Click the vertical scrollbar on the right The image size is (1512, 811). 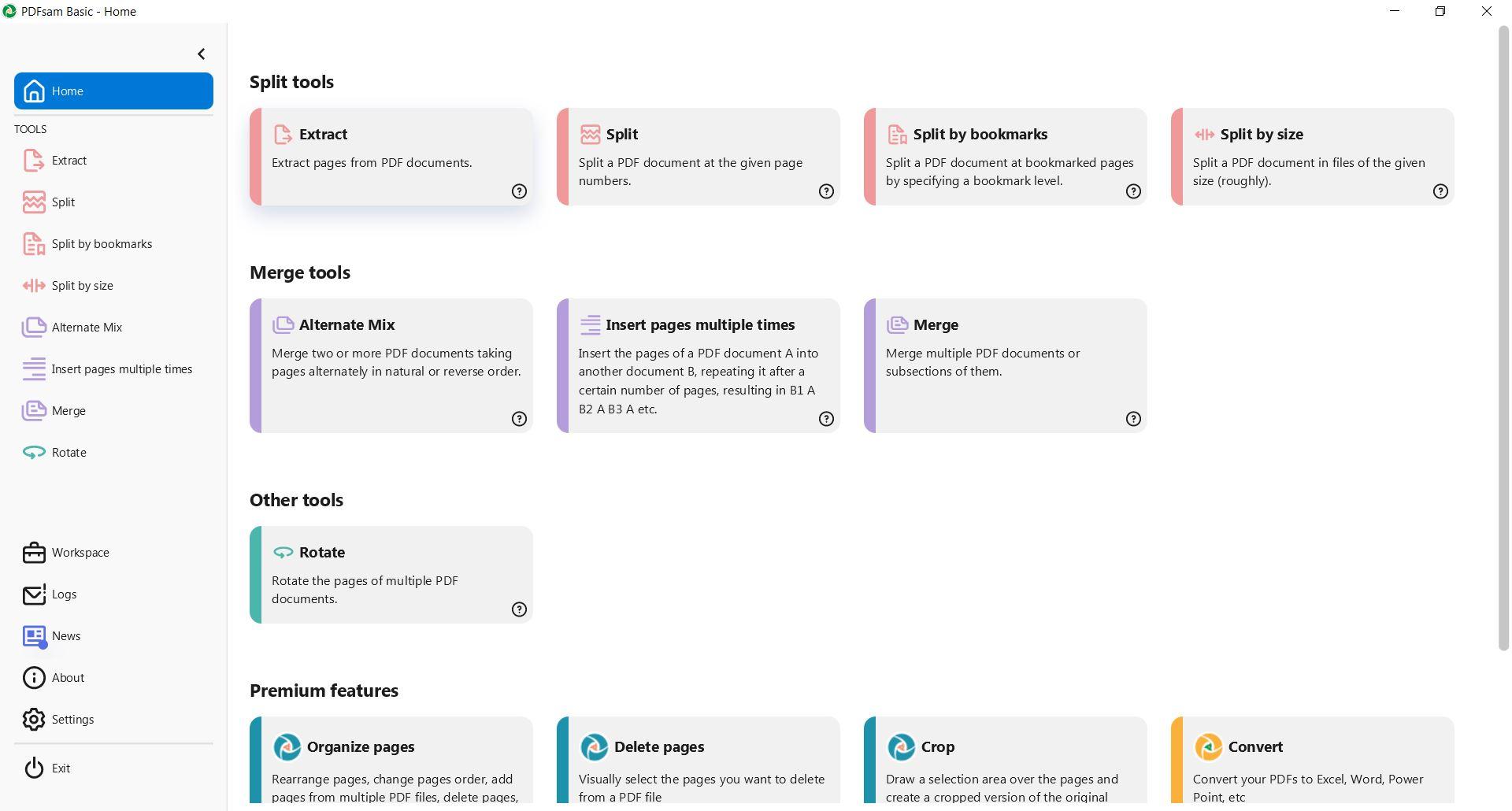1503,339
